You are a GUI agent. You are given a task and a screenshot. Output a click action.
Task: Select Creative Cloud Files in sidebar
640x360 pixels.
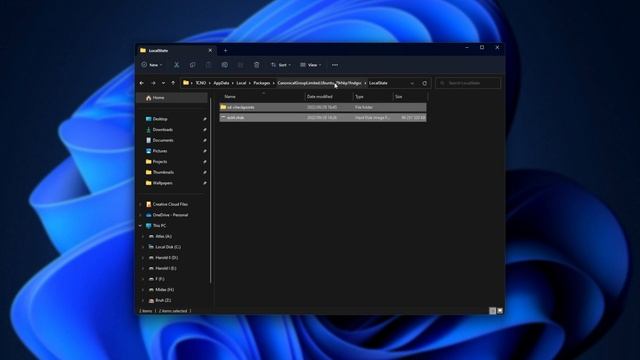click(170, 204)
